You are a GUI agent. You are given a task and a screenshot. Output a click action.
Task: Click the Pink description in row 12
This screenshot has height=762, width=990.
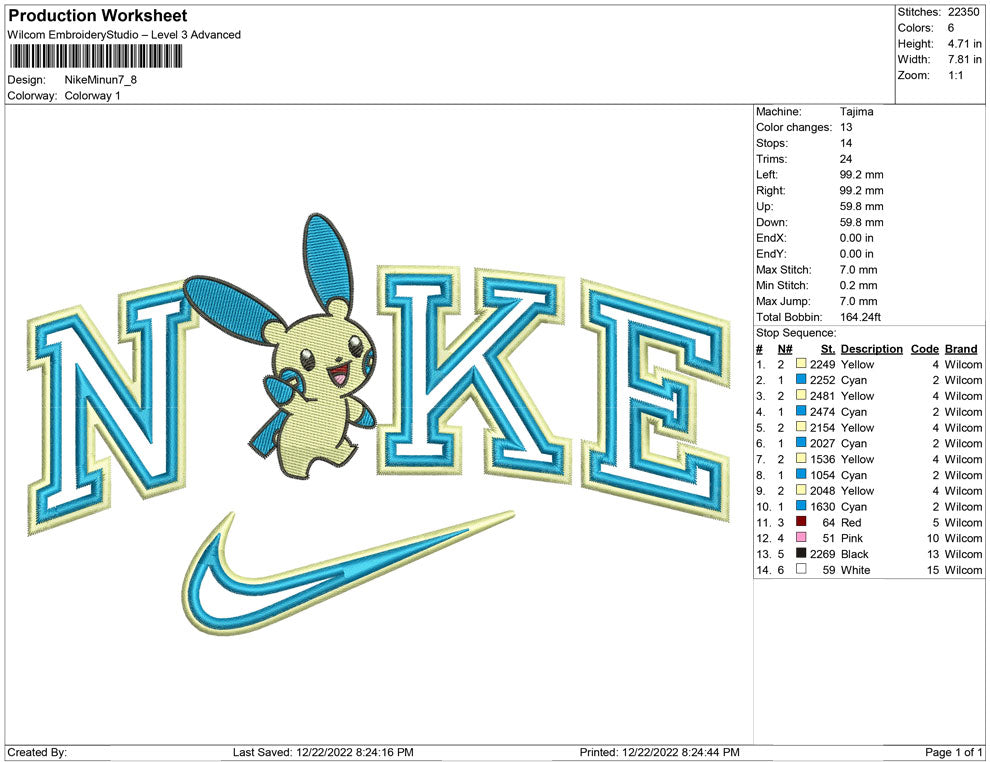(852, 538)
